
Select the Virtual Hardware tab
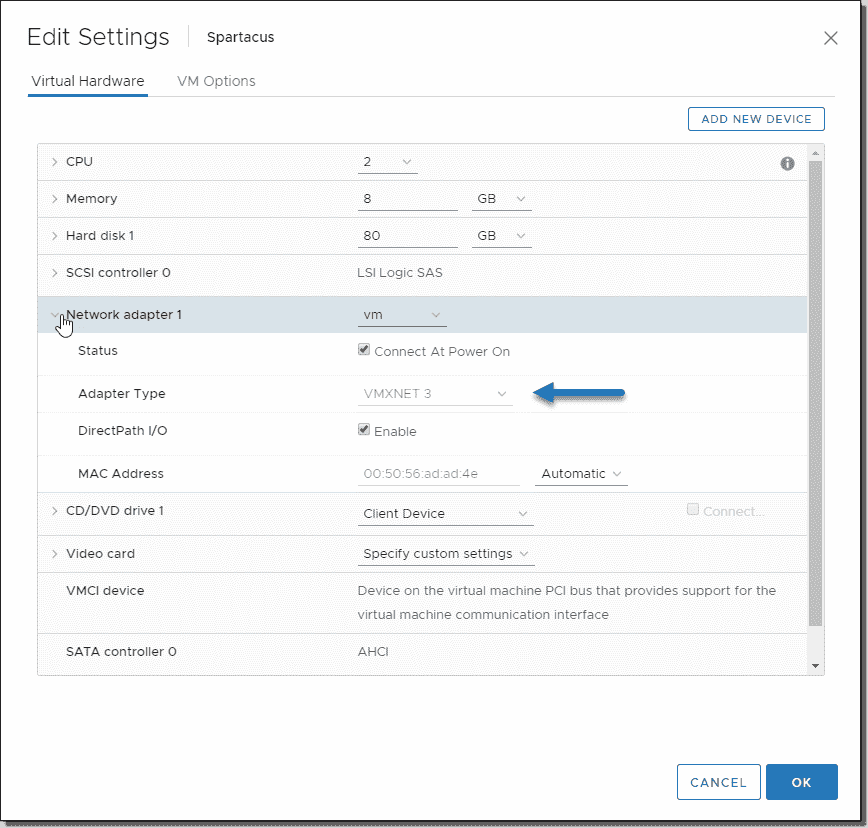coord(87,81)
